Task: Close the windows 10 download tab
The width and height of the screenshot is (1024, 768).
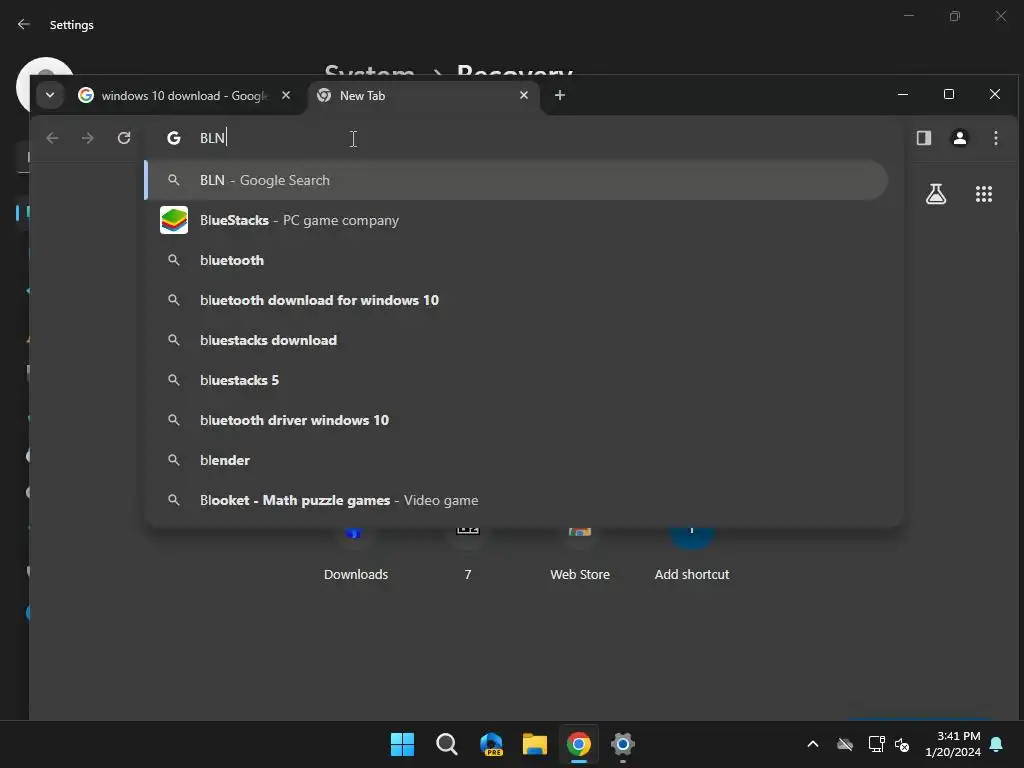Action: click(x=286, y=95)
